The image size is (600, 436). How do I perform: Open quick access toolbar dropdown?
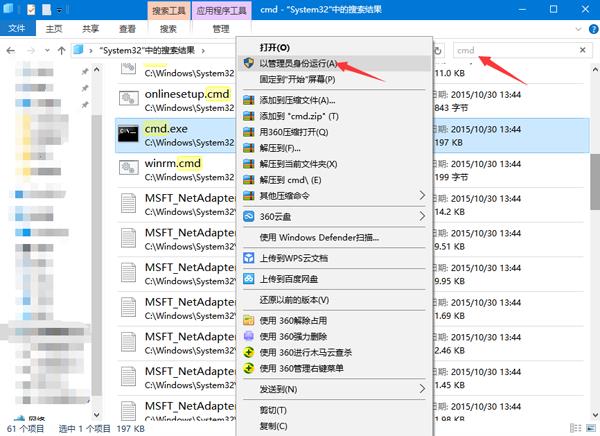(60, 10)
